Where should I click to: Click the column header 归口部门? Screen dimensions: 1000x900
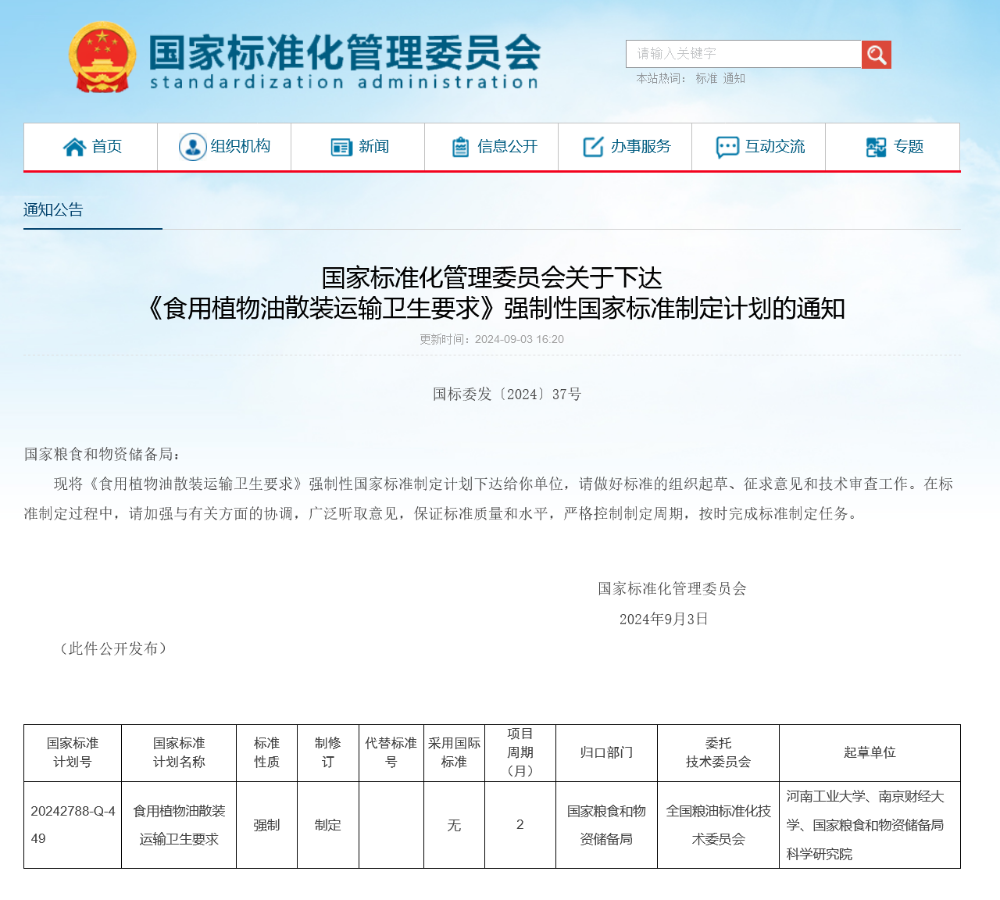point(607,753)
